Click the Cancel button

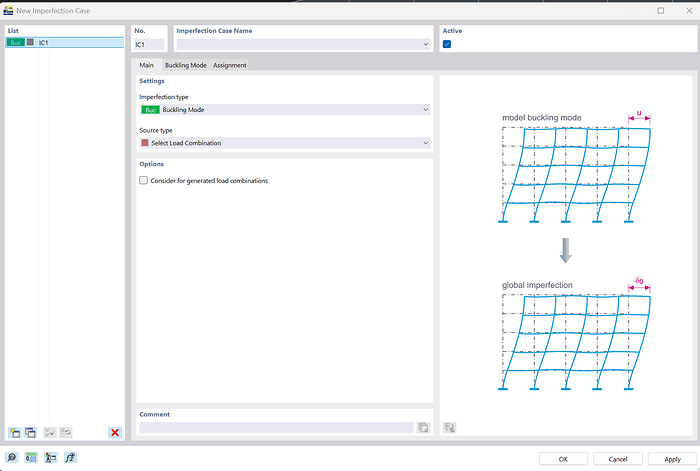[618, 459]
